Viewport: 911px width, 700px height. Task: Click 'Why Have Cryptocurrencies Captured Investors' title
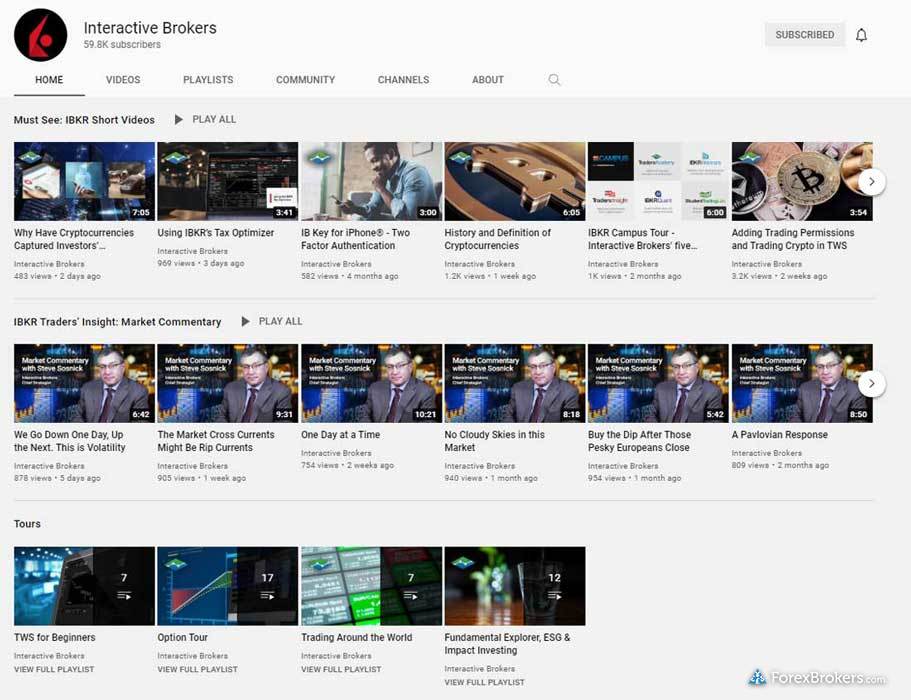tap(74, 239)
